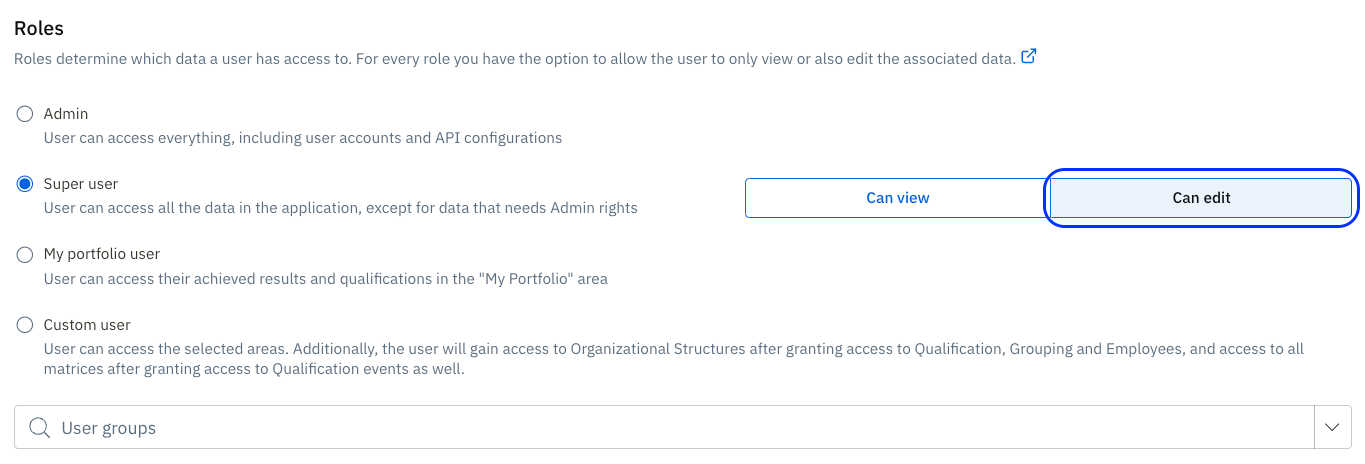Enable the Custom user radio option

point(25,325)
